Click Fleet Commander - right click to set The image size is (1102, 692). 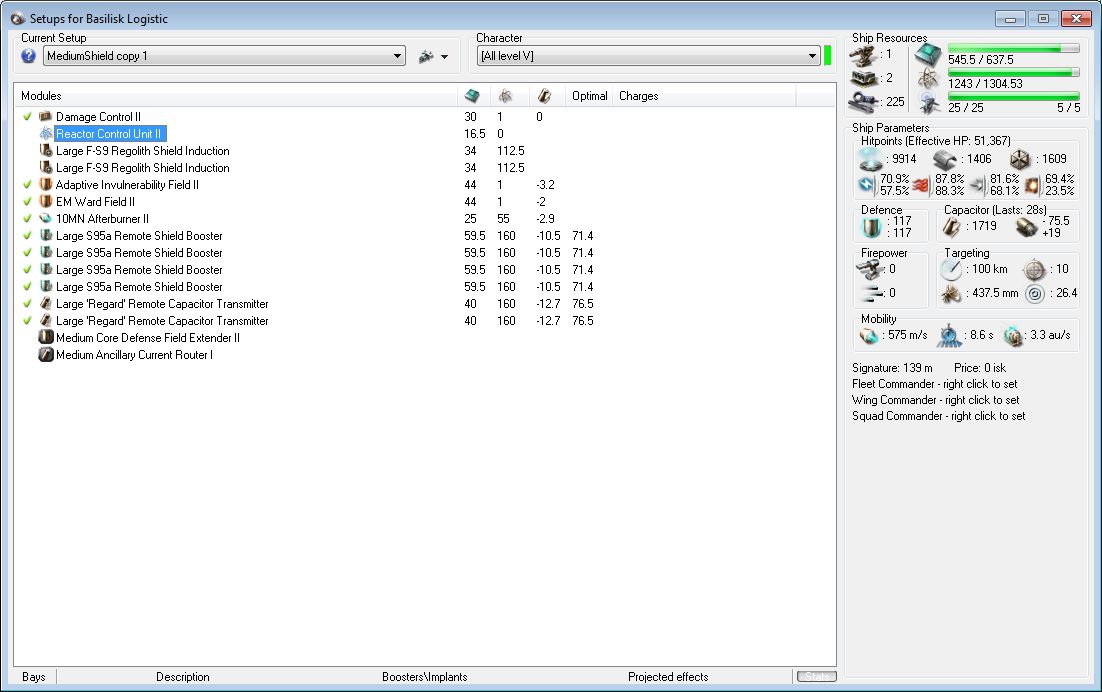coord(935,384)
